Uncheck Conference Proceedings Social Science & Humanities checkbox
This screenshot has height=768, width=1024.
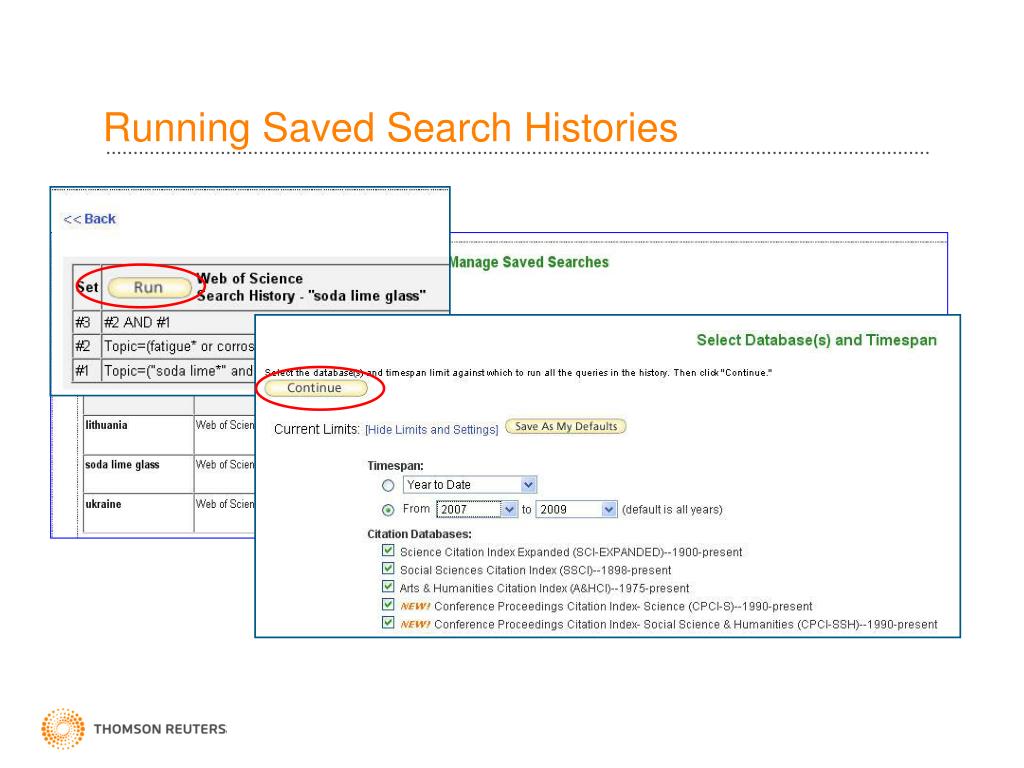coord(388,623)
